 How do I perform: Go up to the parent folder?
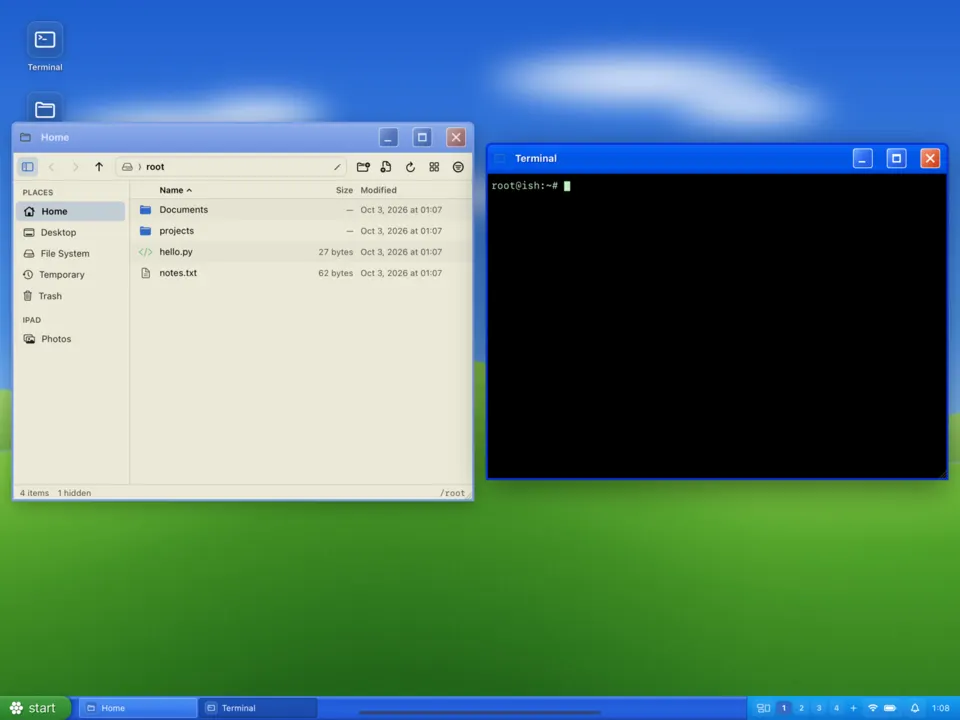coord(99,167)
